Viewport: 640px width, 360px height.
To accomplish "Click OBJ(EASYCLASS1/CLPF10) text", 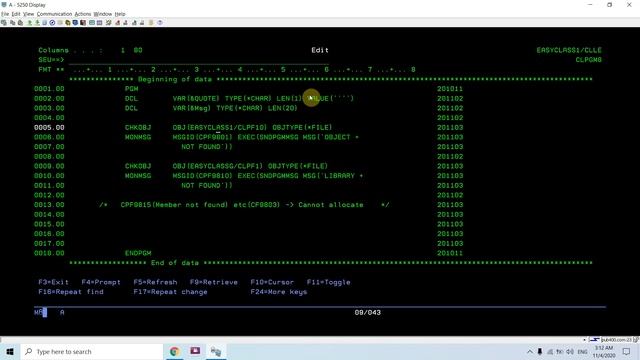I will 220,127.
